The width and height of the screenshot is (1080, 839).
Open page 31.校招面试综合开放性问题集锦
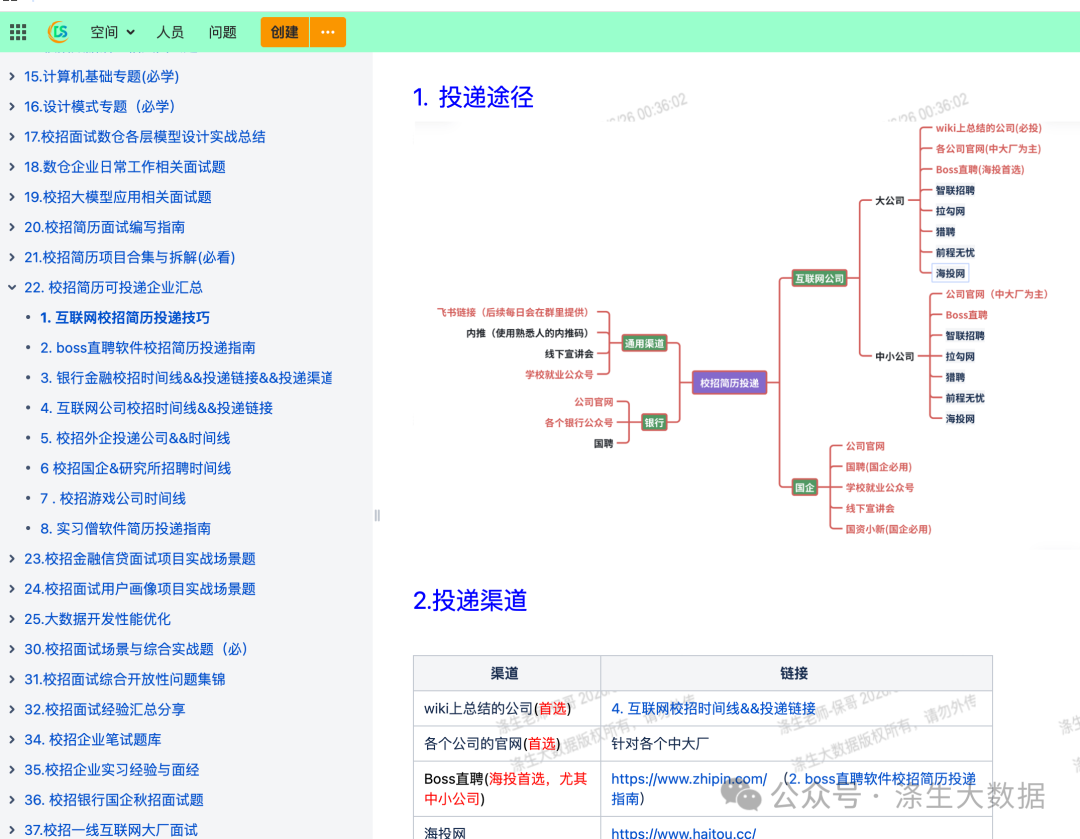point(125,679)
